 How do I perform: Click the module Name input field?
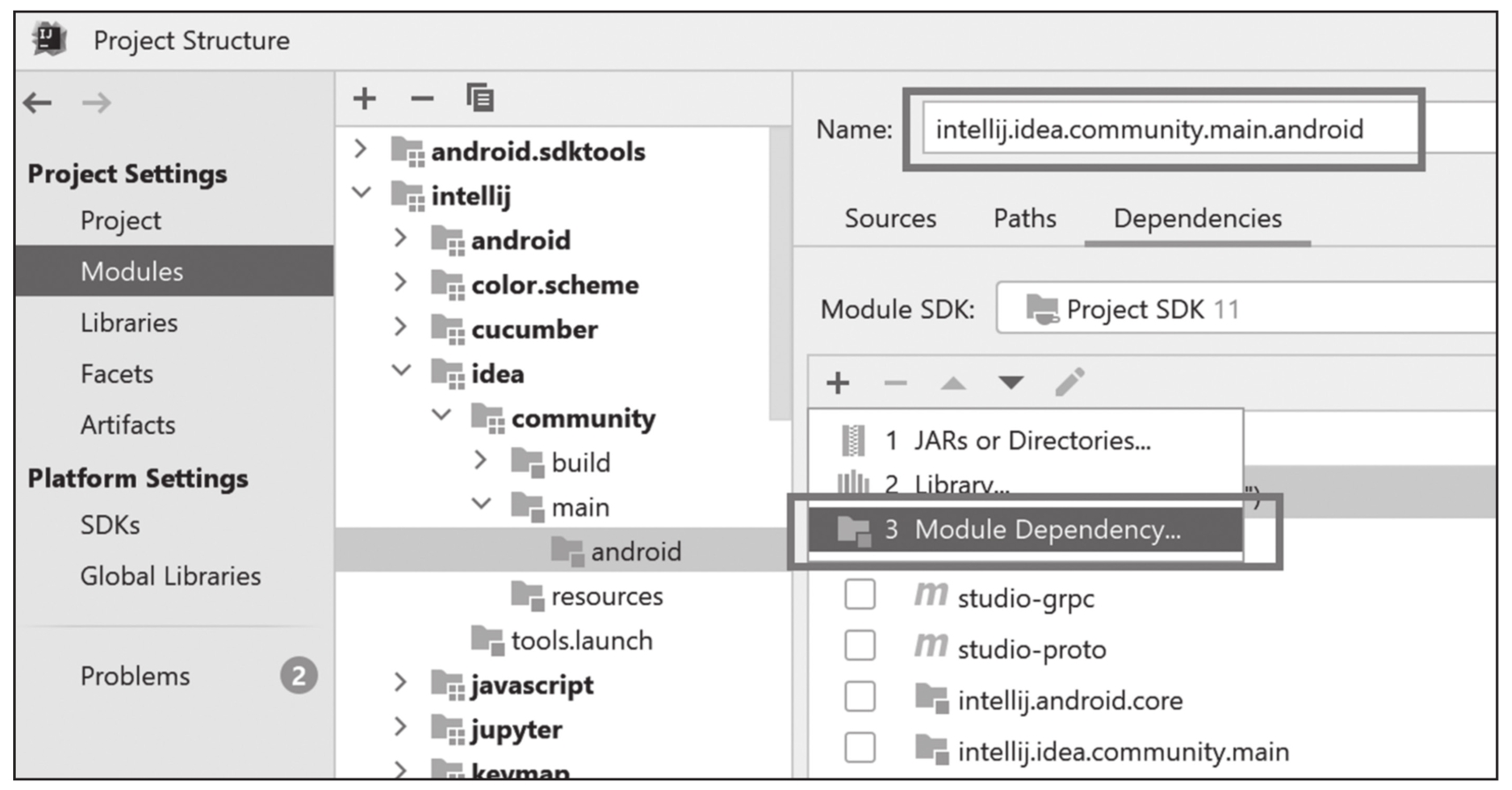click(x=1208, y=129)
